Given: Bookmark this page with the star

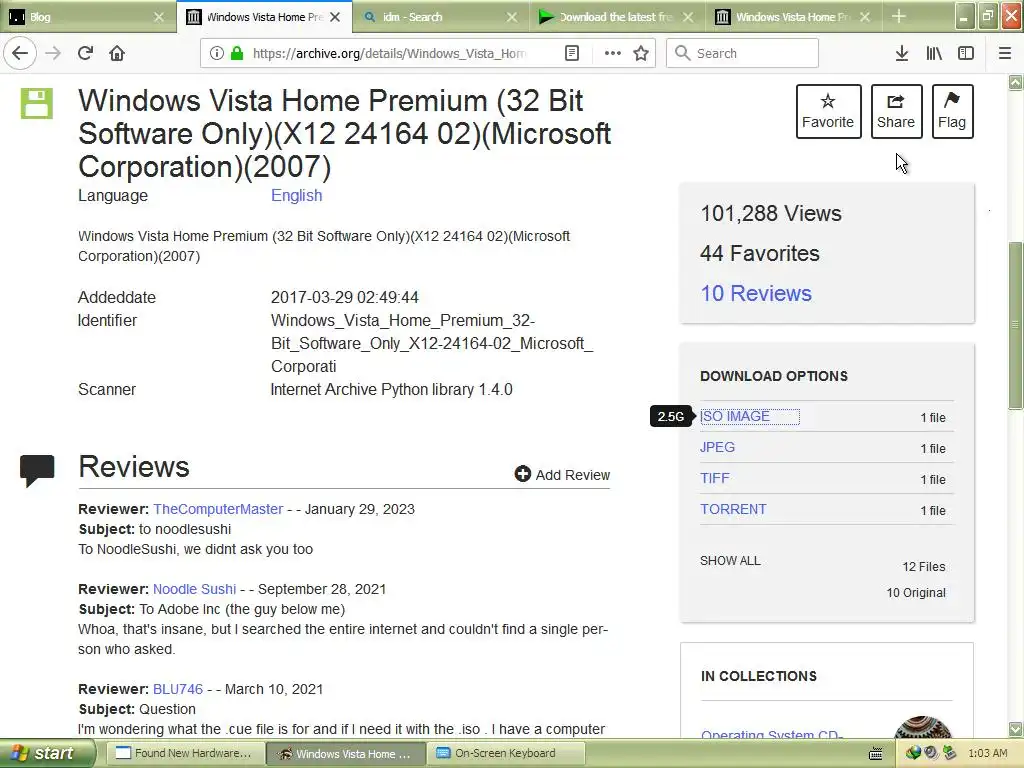Looking at the screenshot, I should point(641,53).
